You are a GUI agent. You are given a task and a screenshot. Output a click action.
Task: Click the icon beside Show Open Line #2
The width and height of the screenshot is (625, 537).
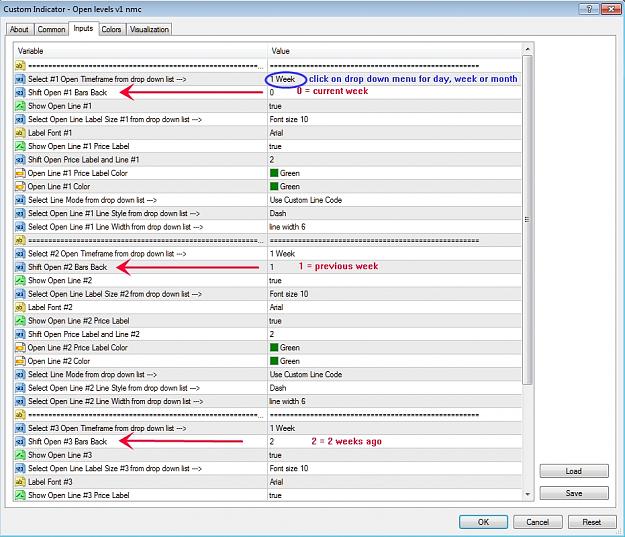point(20,281)
